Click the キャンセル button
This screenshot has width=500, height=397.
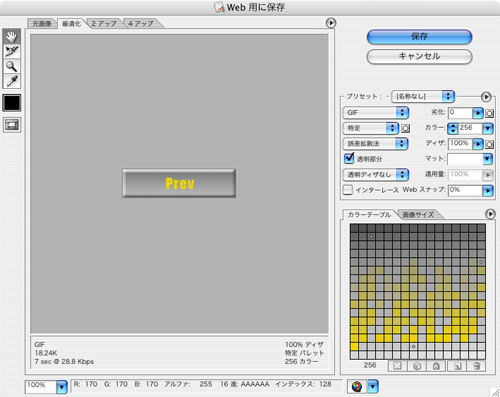click(x=419, y=56)
